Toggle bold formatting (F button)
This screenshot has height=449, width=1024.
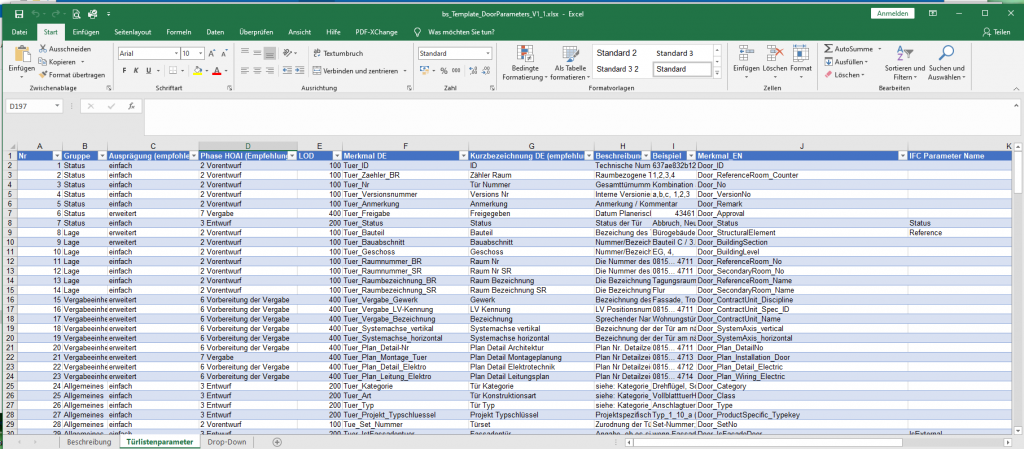point(123,71)
